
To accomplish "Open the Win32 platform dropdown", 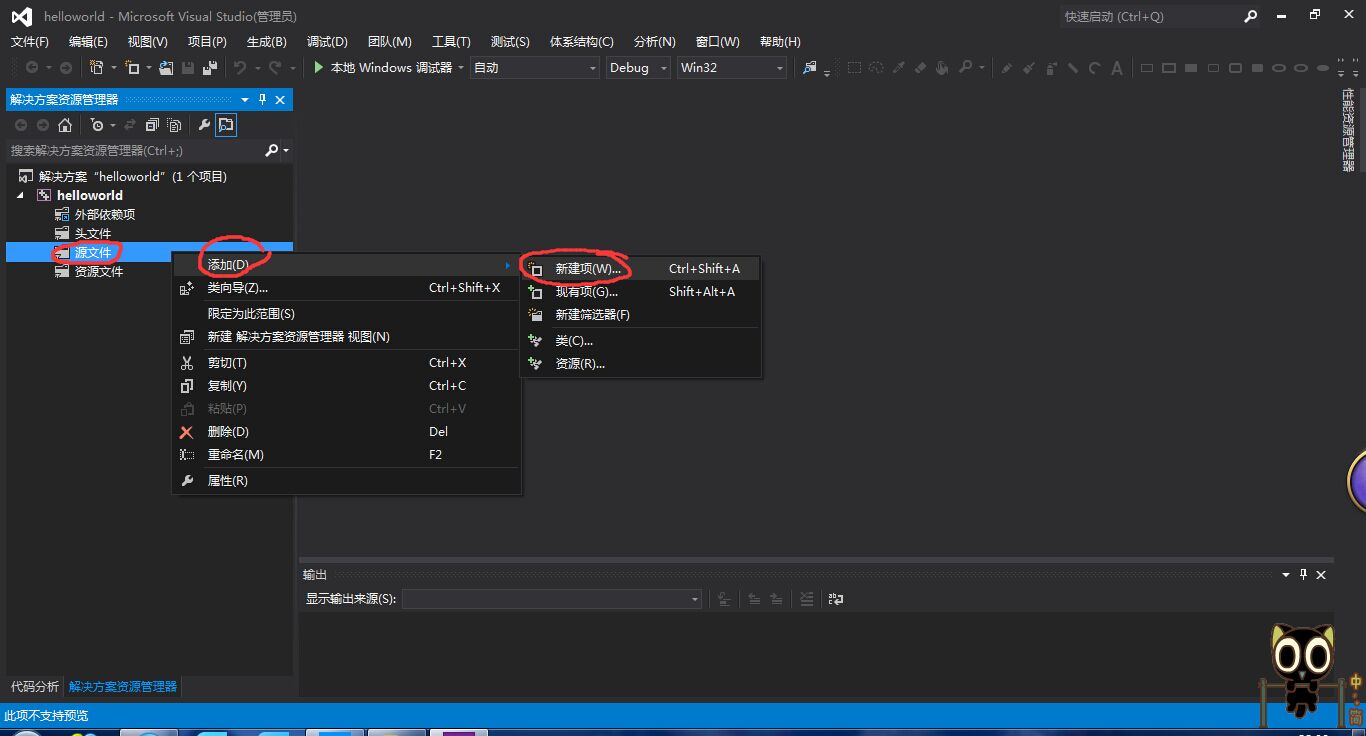I will [x=732, y=68].
